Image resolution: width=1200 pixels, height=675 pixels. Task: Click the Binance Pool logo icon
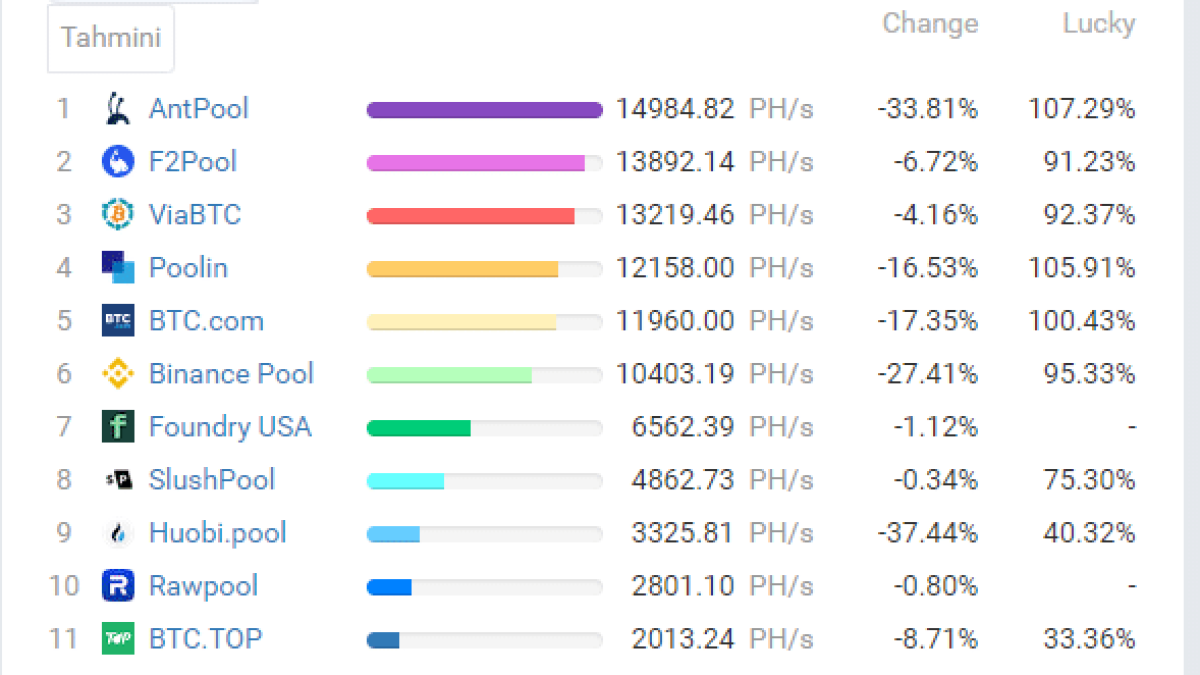click(118, 374)
